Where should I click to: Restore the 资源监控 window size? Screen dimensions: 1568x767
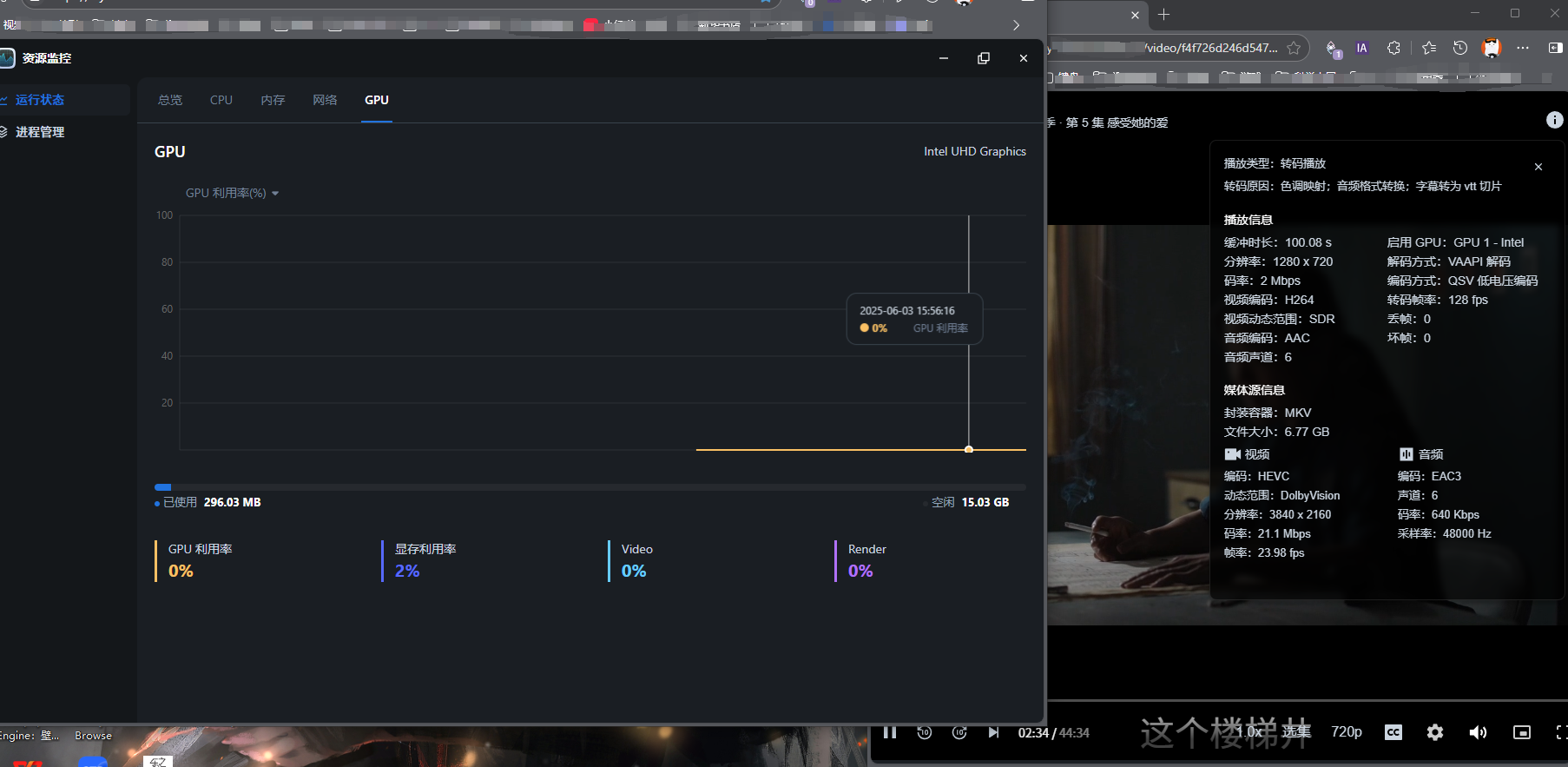[x=984, y=58]
